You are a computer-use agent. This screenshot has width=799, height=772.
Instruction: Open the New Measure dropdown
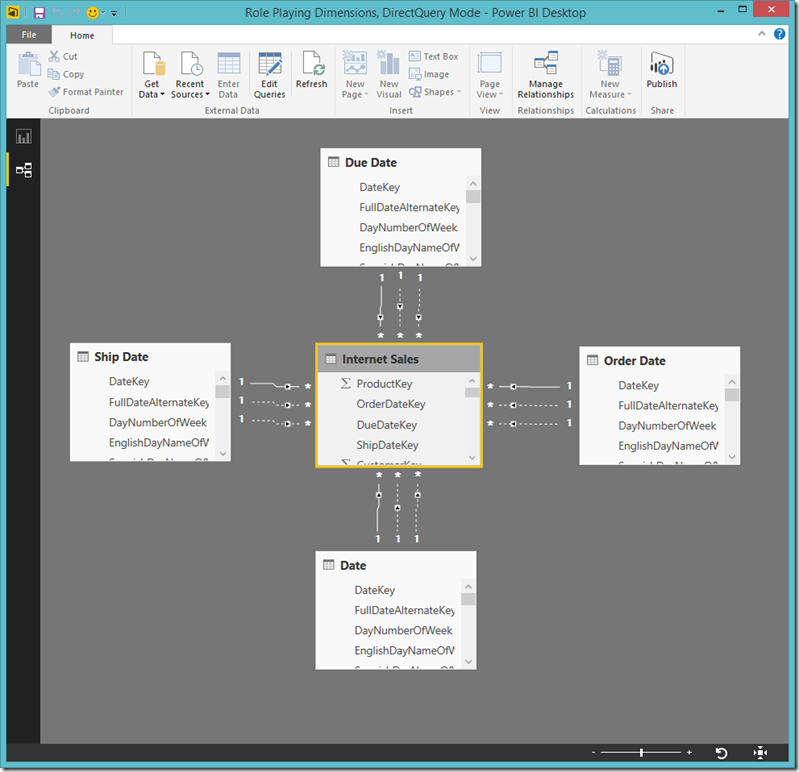pyautogui.click(x=610, y=74)
